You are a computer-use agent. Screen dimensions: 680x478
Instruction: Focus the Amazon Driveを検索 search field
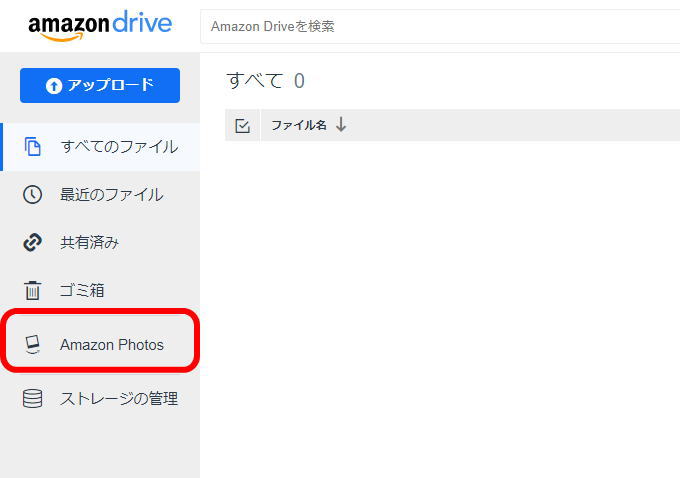click(x=440, y=26)
